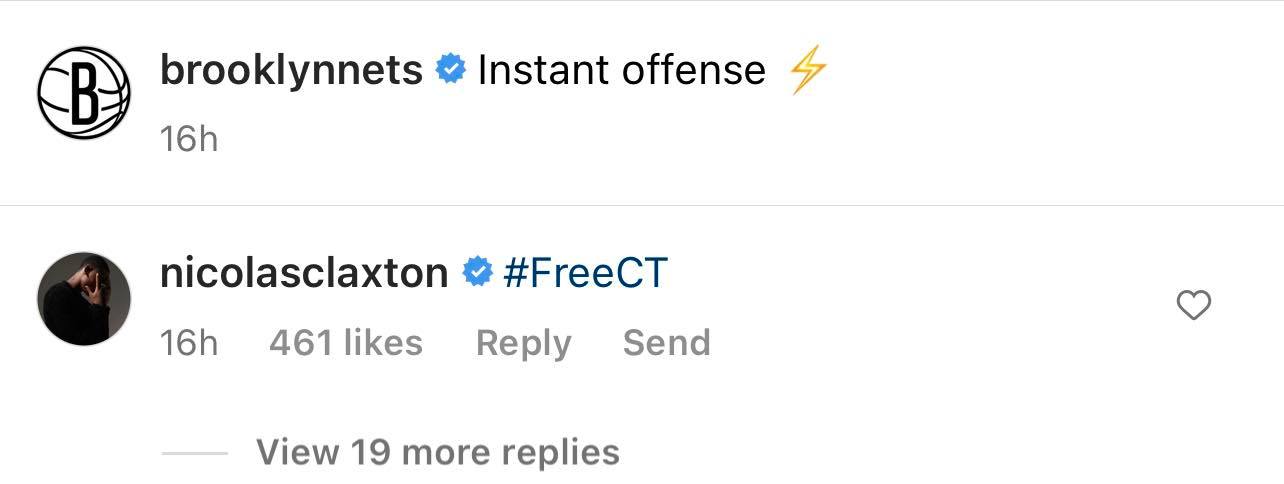Click the lightning bolt emoji
Screen dimensions: 1284x484
[808, 71]
